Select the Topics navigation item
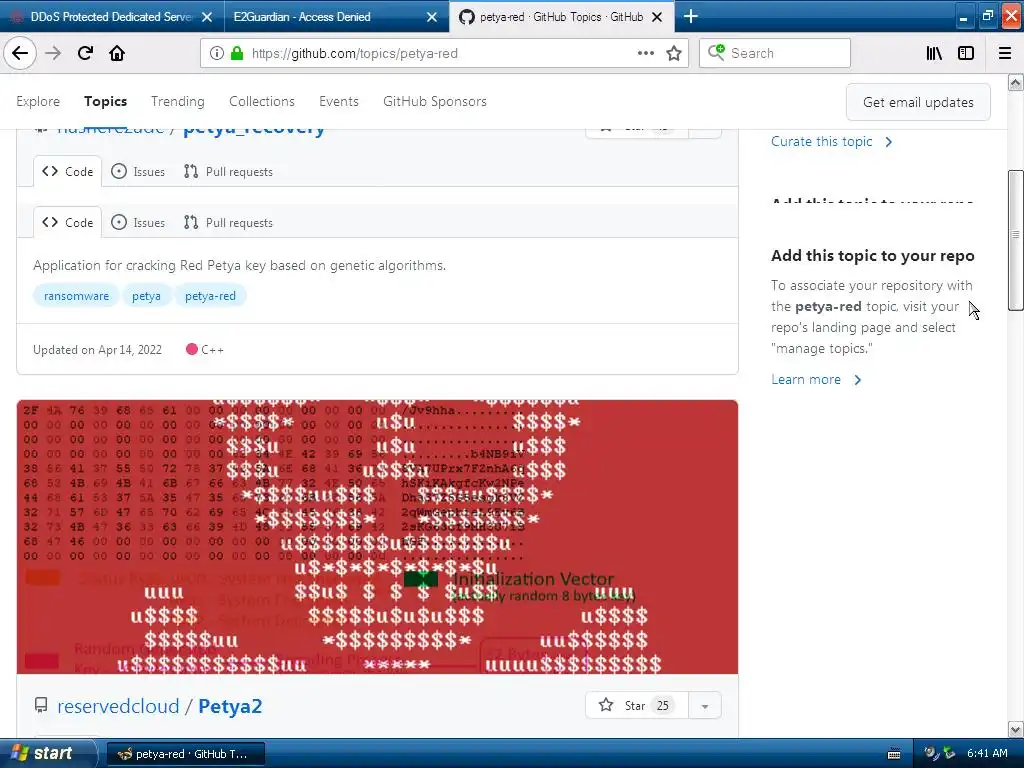1024x768 pixels. pos(105,101)
